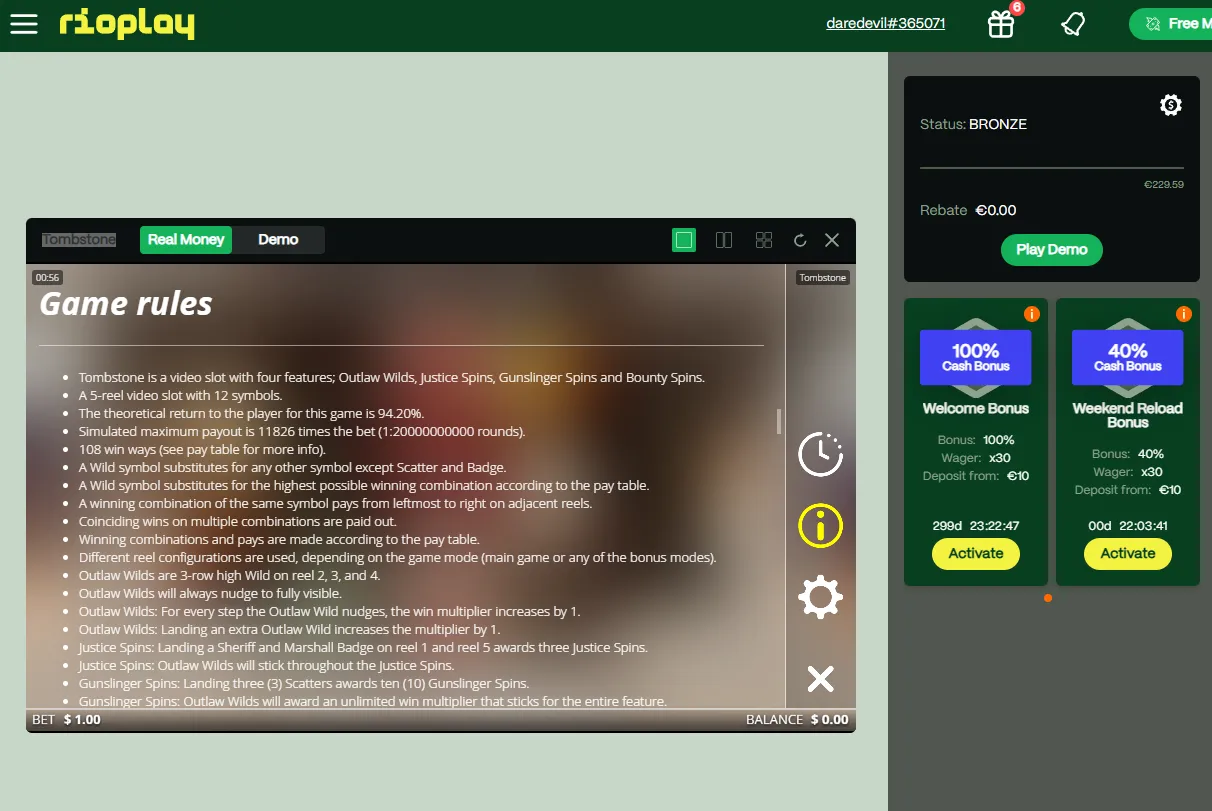
Task: Click the BRONZE status progress bar
Action: click(x=1052, y=167)
